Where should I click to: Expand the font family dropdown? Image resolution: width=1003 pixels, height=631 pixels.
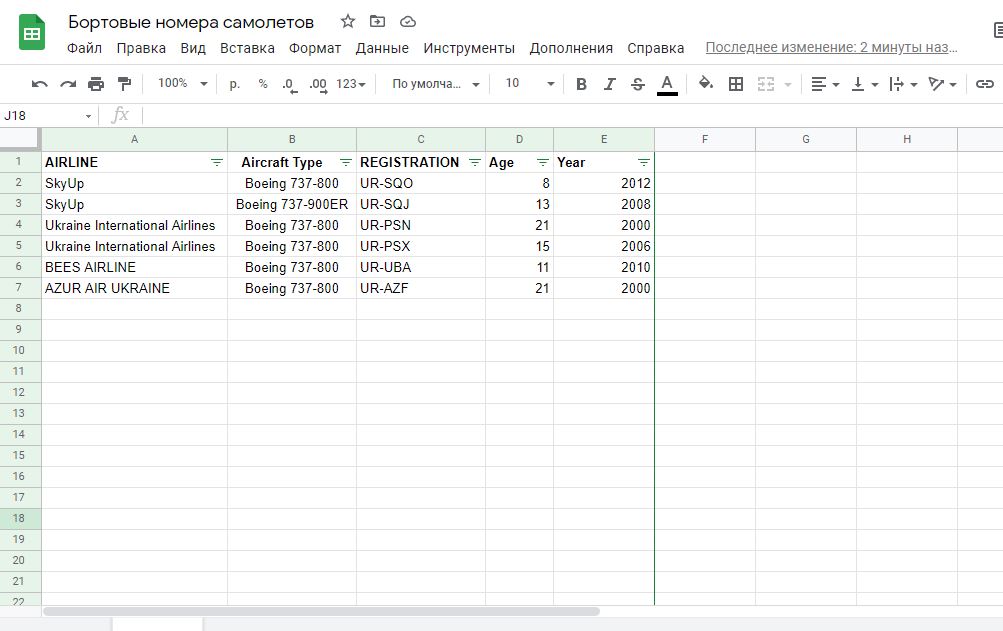[436, 84]
